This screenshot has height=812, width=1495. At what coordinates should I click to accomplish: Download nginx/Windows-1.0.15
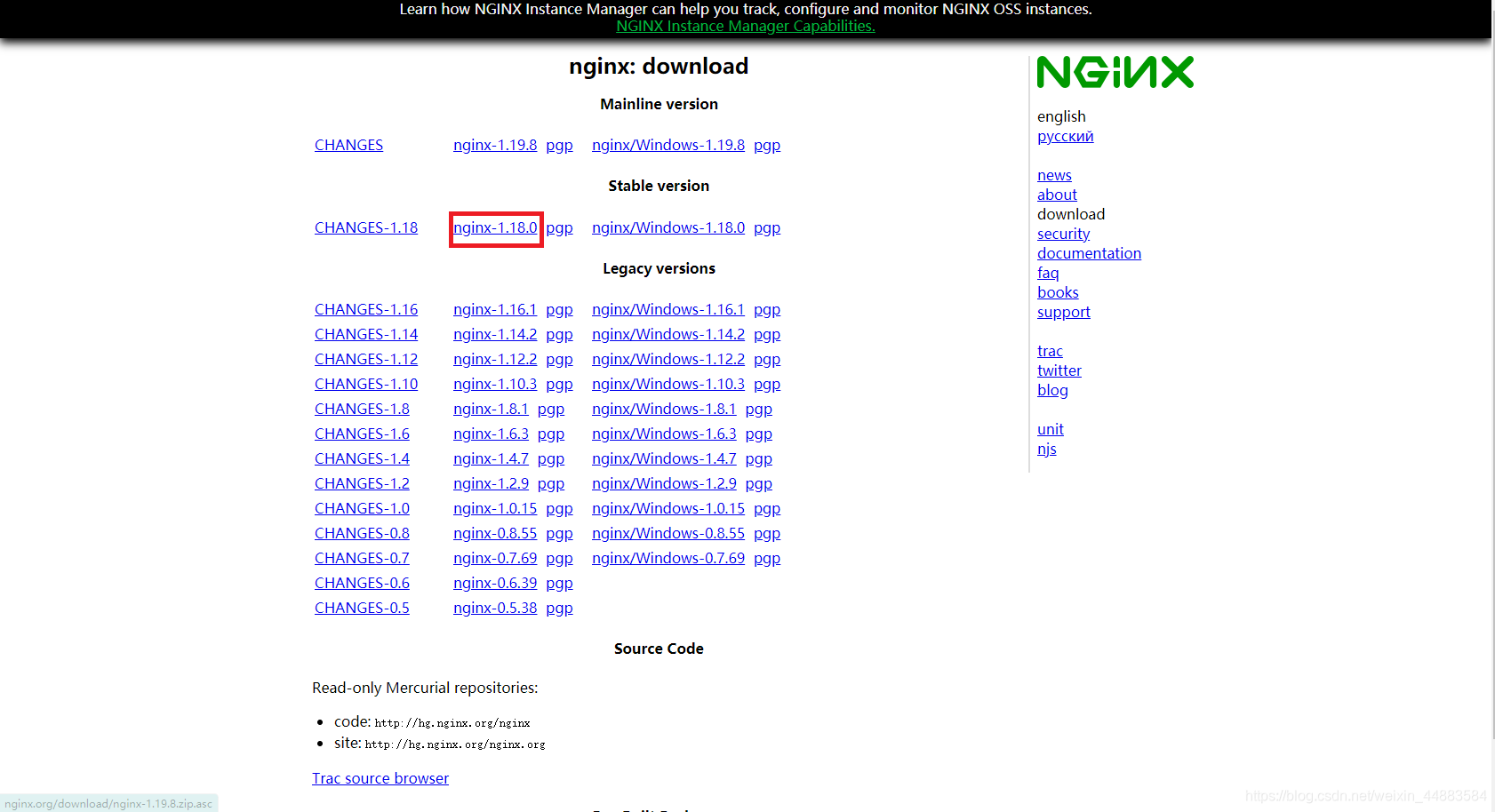pos(668,508)
